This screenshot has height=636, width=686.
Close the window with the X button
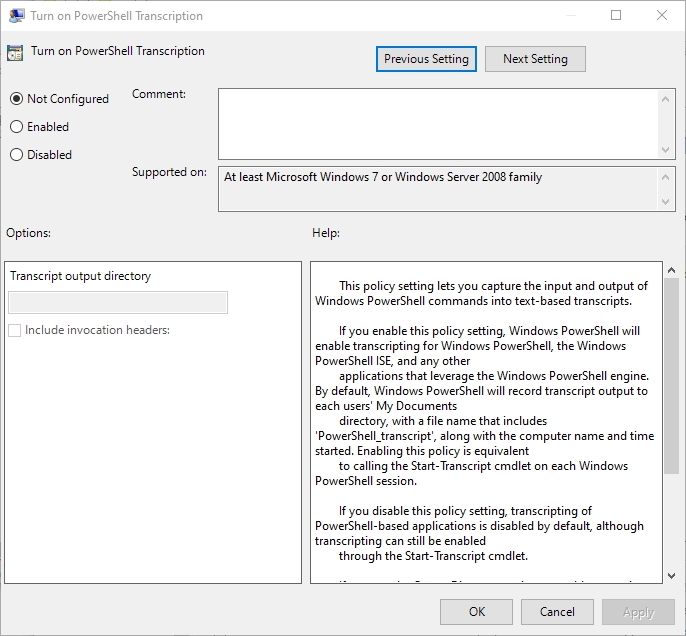tap(662, 16)
